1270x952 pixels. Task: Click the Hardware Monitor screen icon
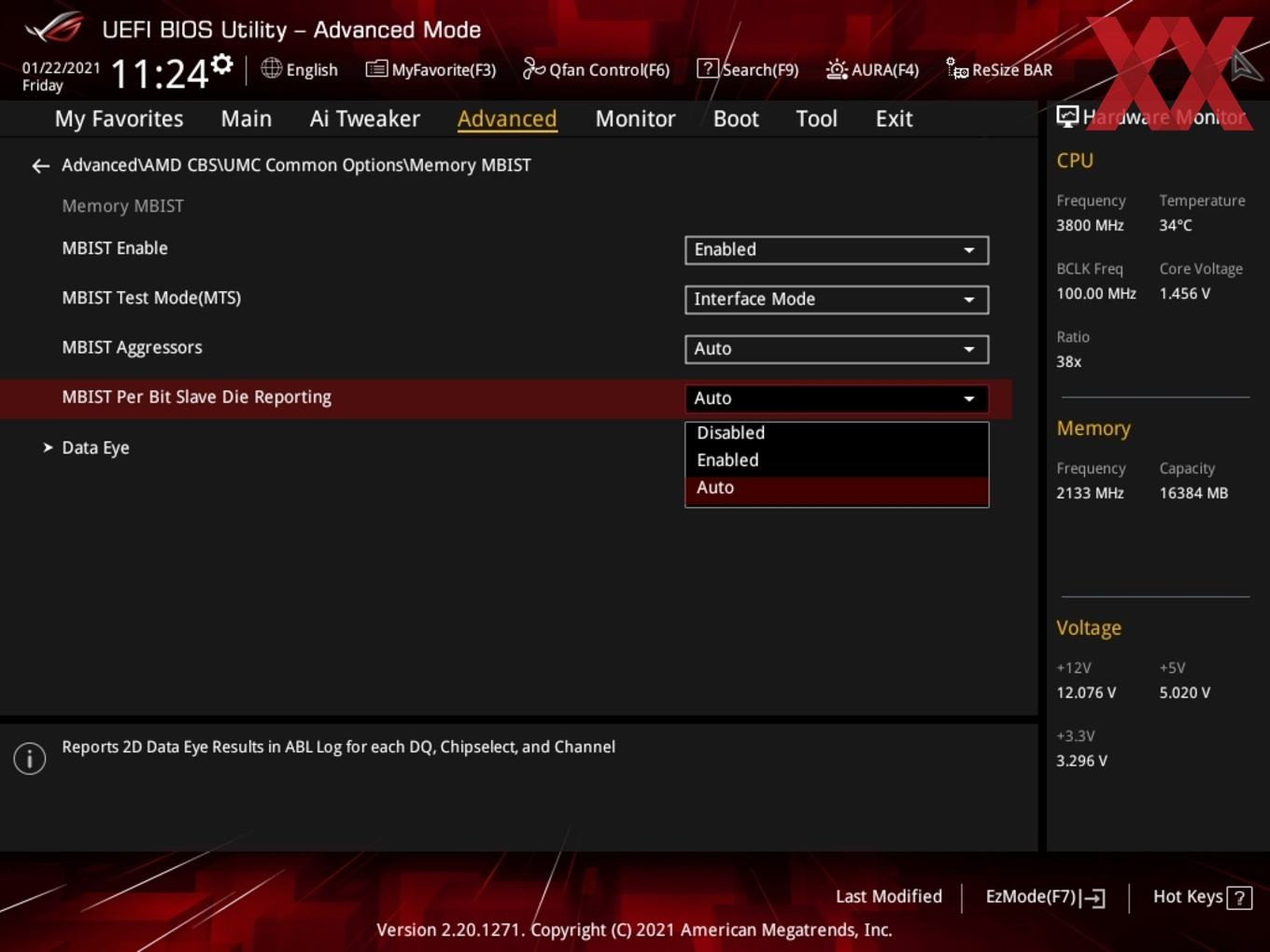point(1067,117)
